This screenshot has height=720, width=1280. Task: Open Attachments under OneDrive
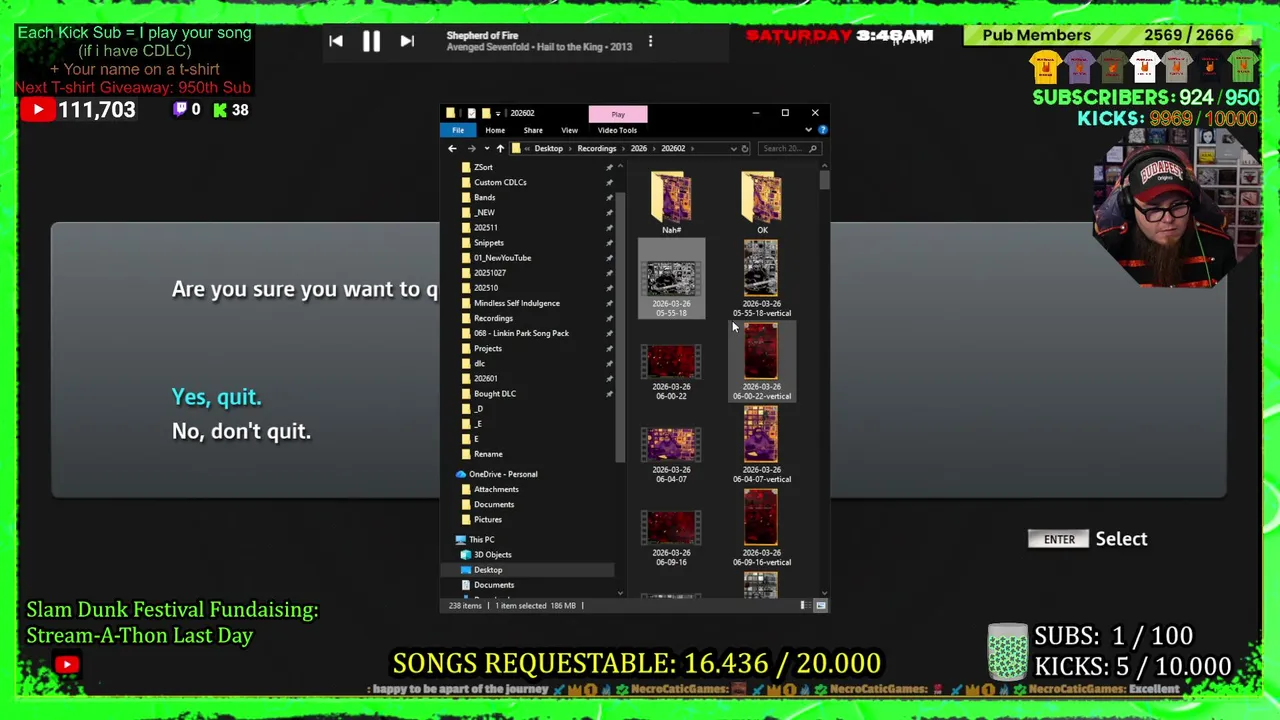pyautogui.click(x=496, y=489)
